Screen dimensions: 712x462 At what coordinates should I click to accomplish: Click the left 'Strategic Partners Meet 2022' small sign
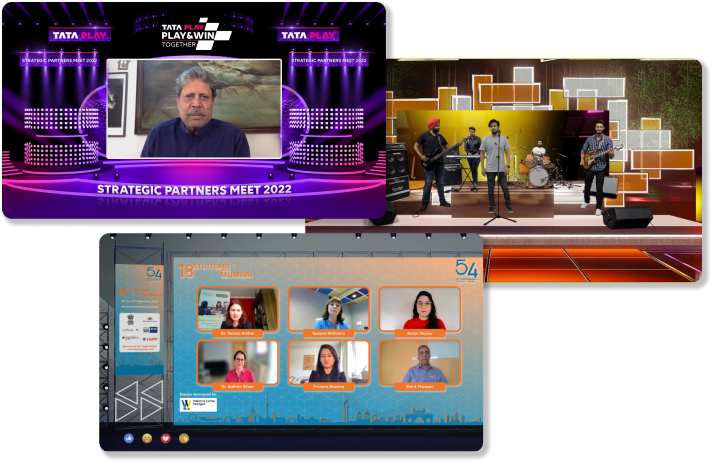[60, 60]
